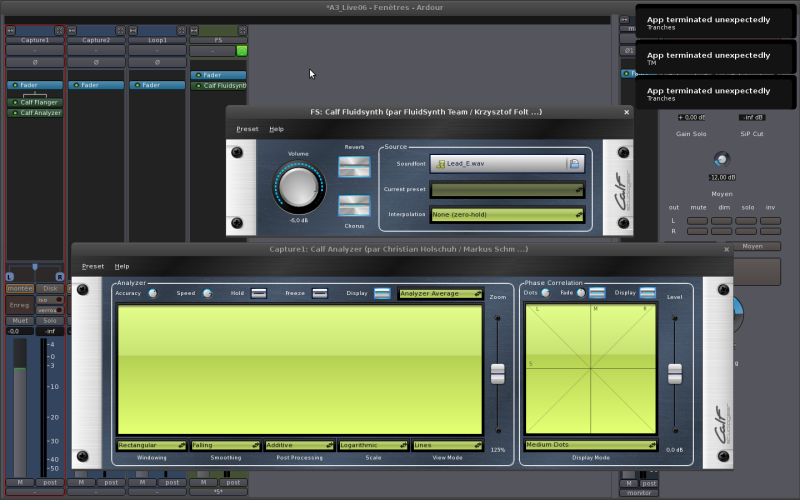The height and width of the screenshot is (500, 800).
Task: Click the Accuracy knob in Calf Analyzer
Action: point(153,293)
